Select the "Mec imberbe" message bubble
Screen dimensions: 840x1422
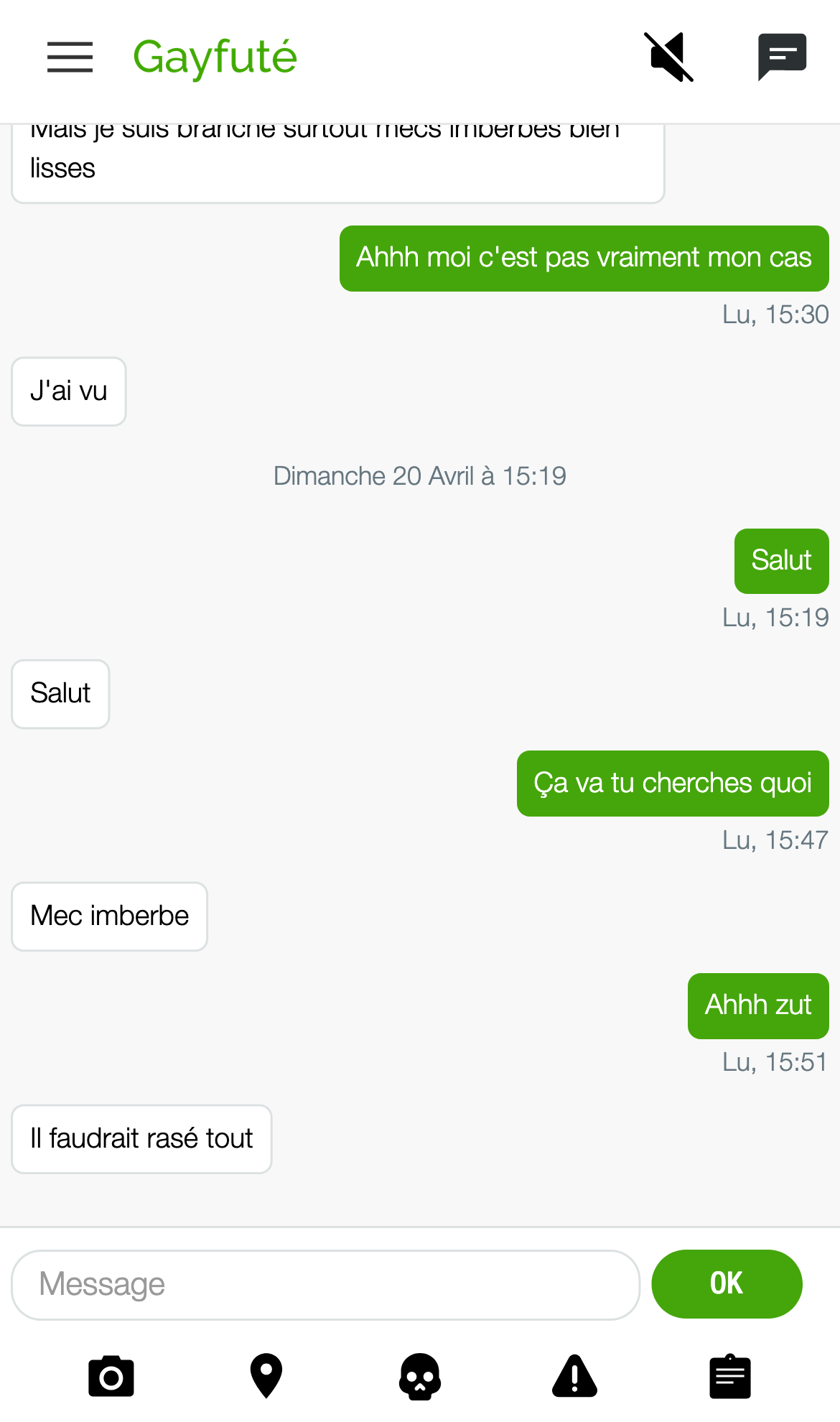(x=110, y=916)
